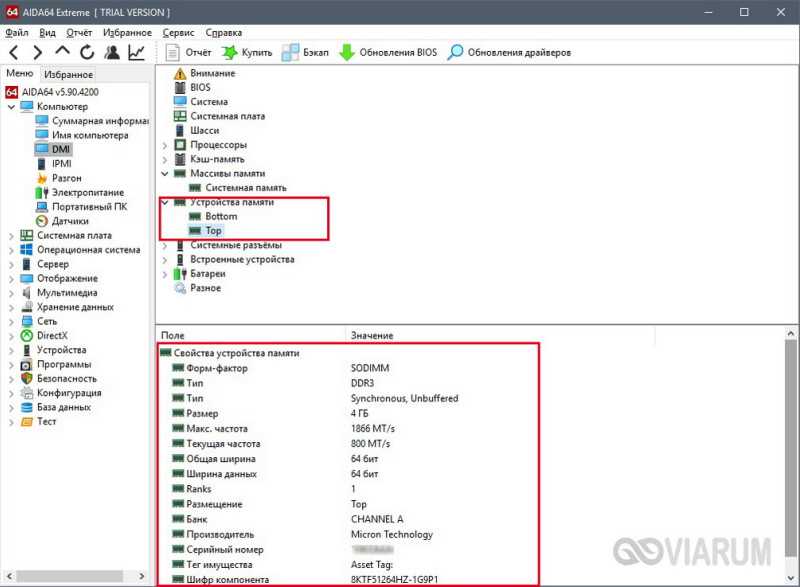Expand the Операционная система node

(11, 250)
